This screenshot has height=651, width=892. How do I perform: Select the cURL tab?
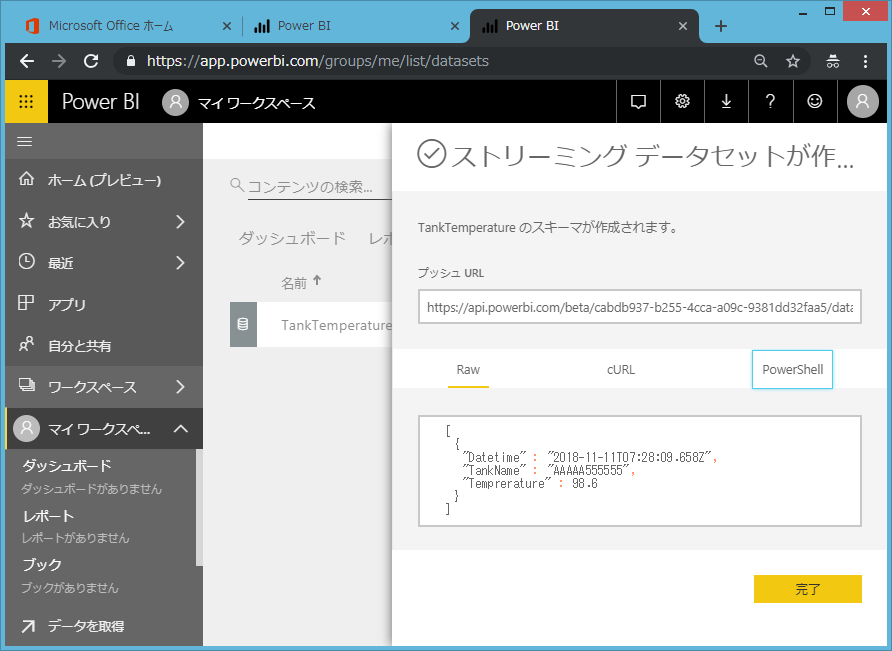621,369
